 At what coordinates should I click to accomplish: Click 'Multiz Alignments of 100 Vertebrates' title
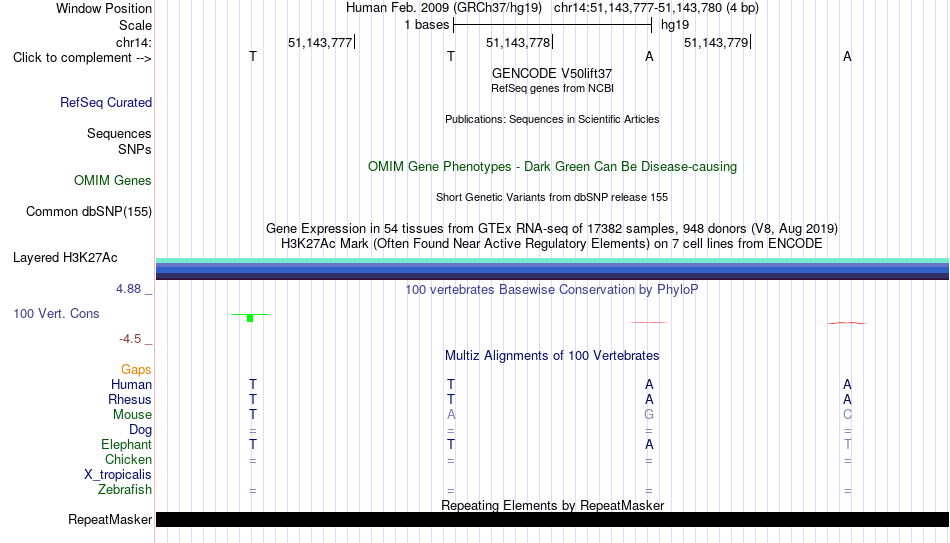pos(552,356)
